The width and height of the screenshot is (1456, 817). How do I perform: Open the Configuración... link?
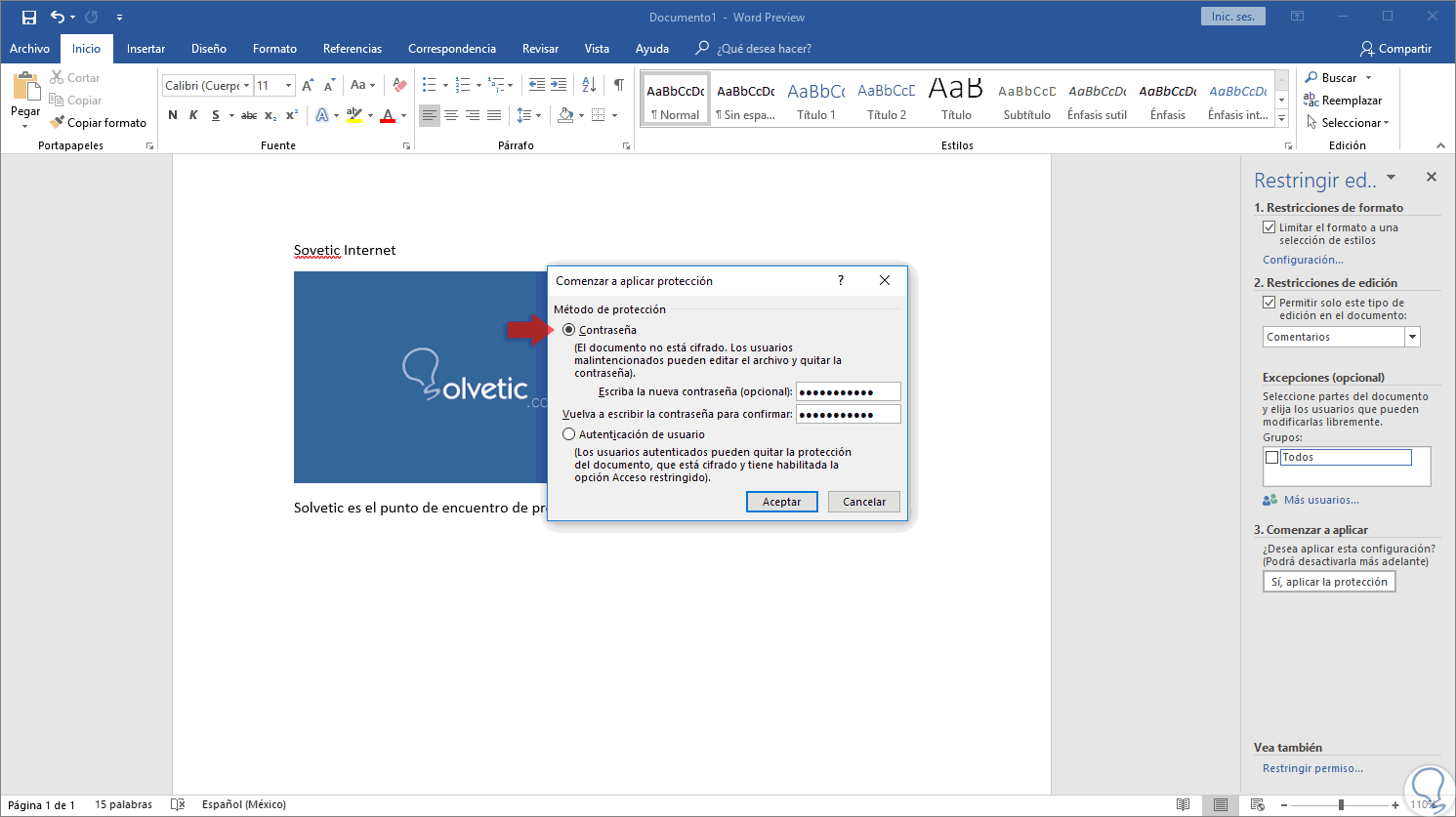pyautogui.click(x=1303, y=260)
